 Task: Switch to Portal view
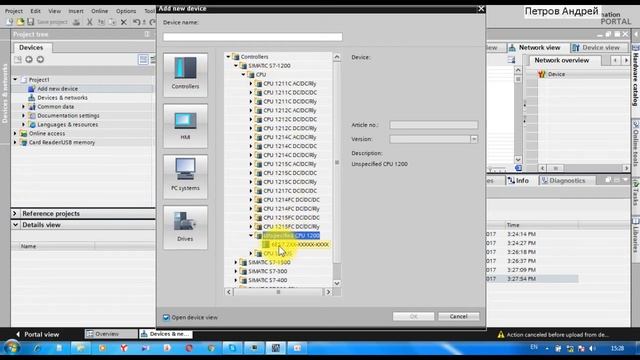point(37,334)
